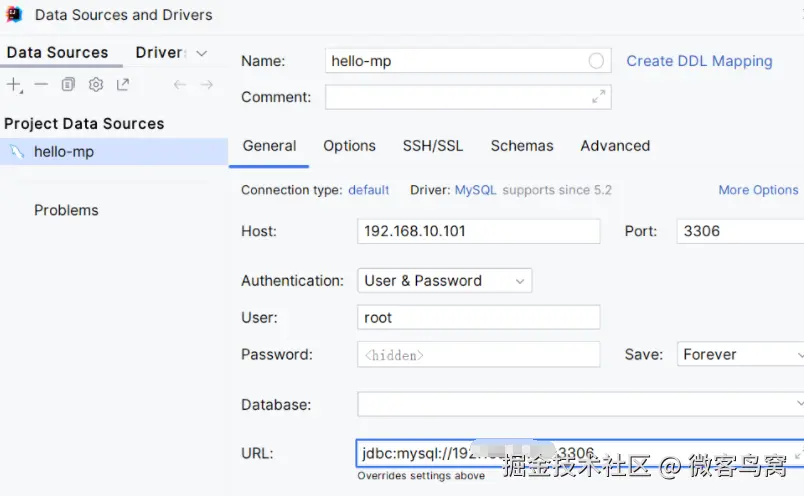
Task: Go back with the left arrow icon
Action: (179, 84)
